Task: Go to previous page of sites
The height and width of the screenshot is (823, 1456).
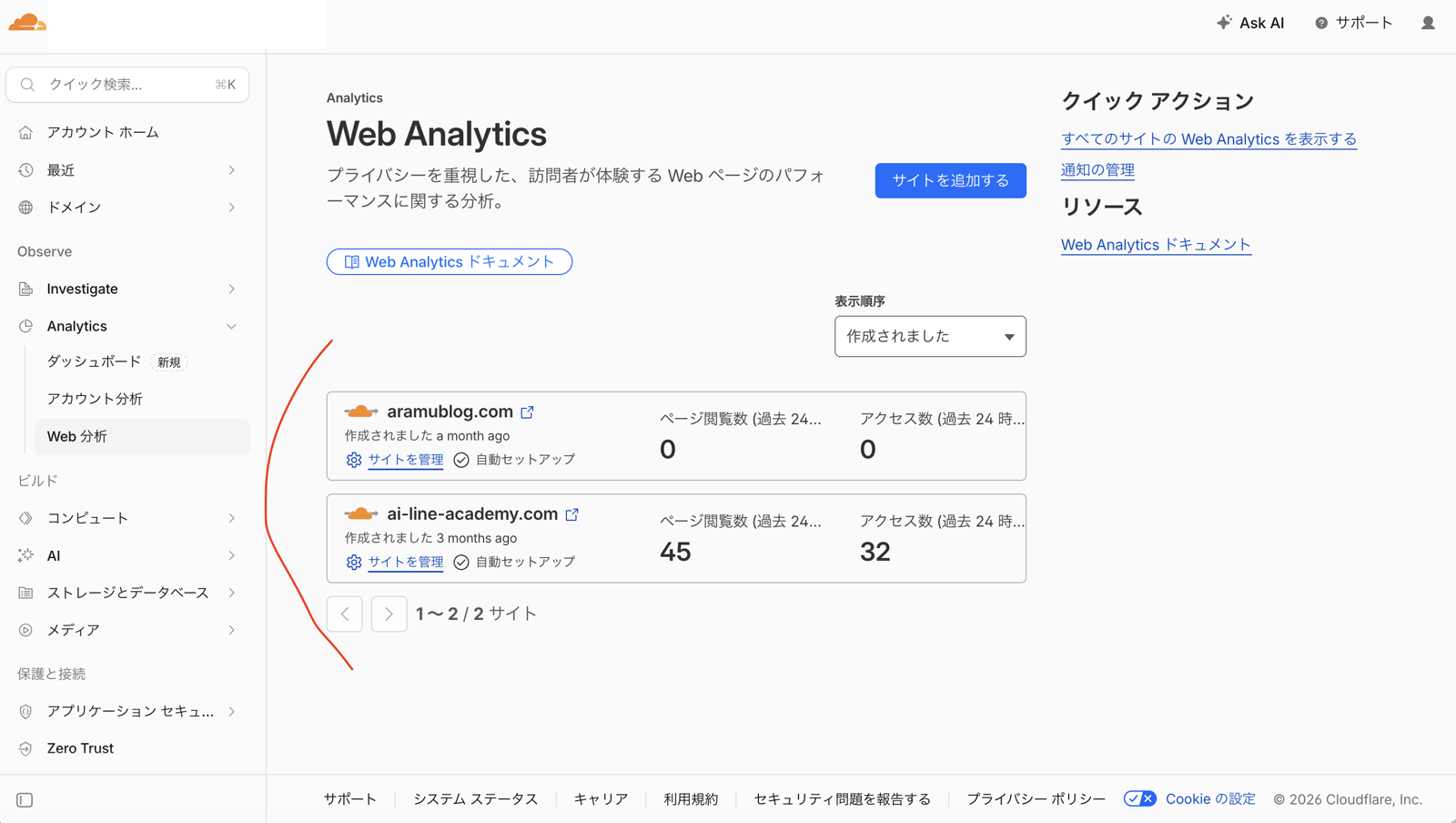Action: (345, 614)
